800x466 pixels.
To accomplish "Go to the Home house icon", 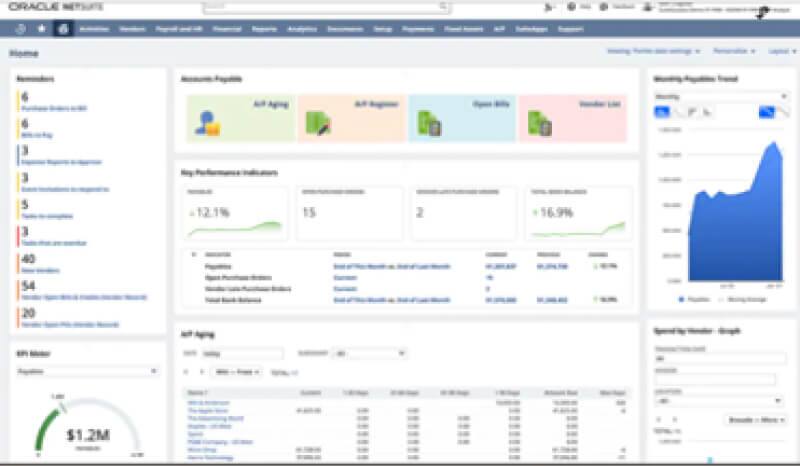I will [x=63, y=29].
